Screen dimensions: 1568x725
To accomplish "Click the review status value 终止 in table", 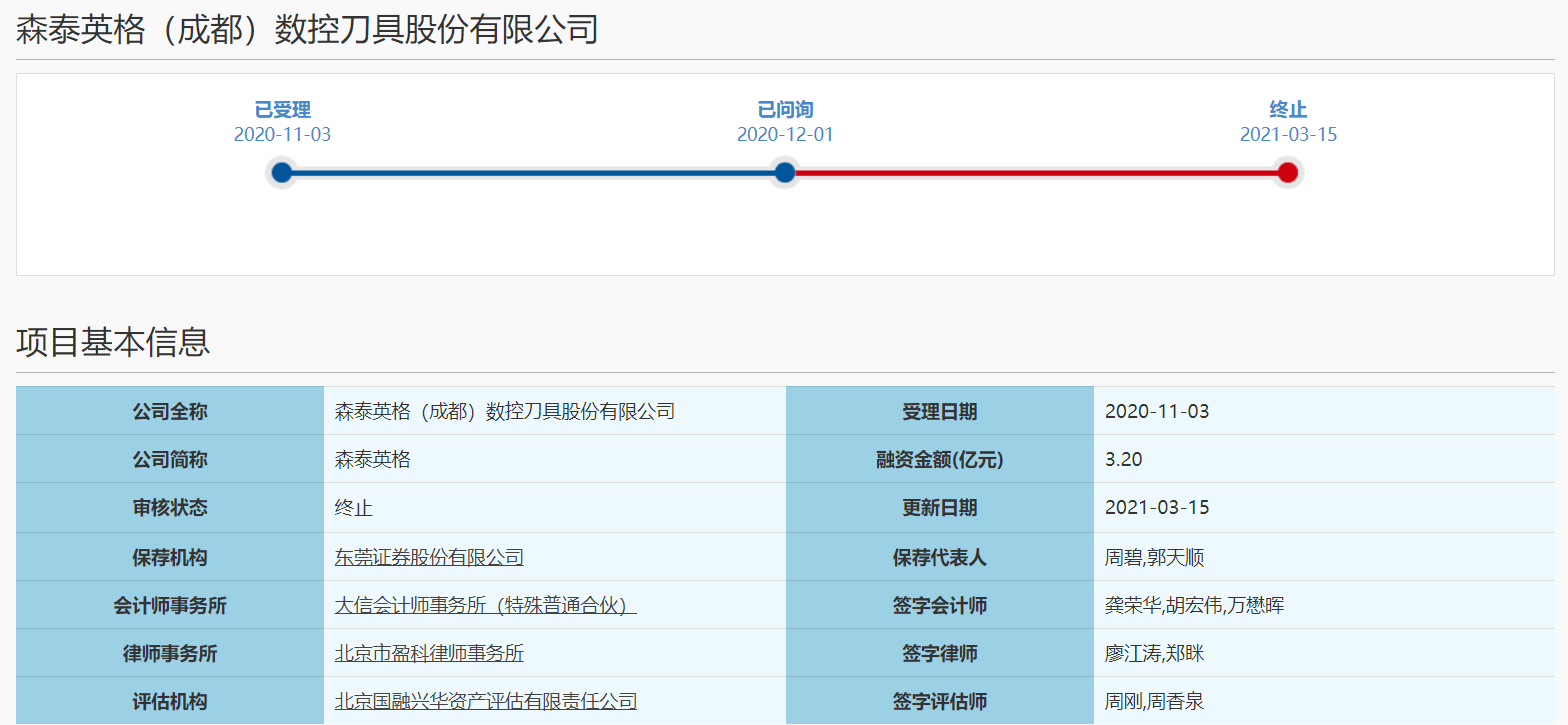I will coord(354,508).
